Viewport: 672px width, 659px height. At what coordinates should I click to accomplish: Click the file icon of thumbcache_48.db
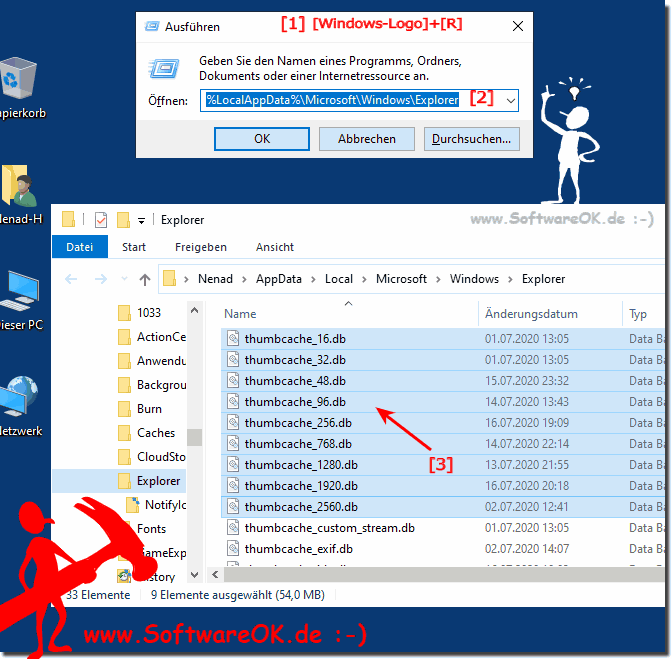[x=233, y=380]
